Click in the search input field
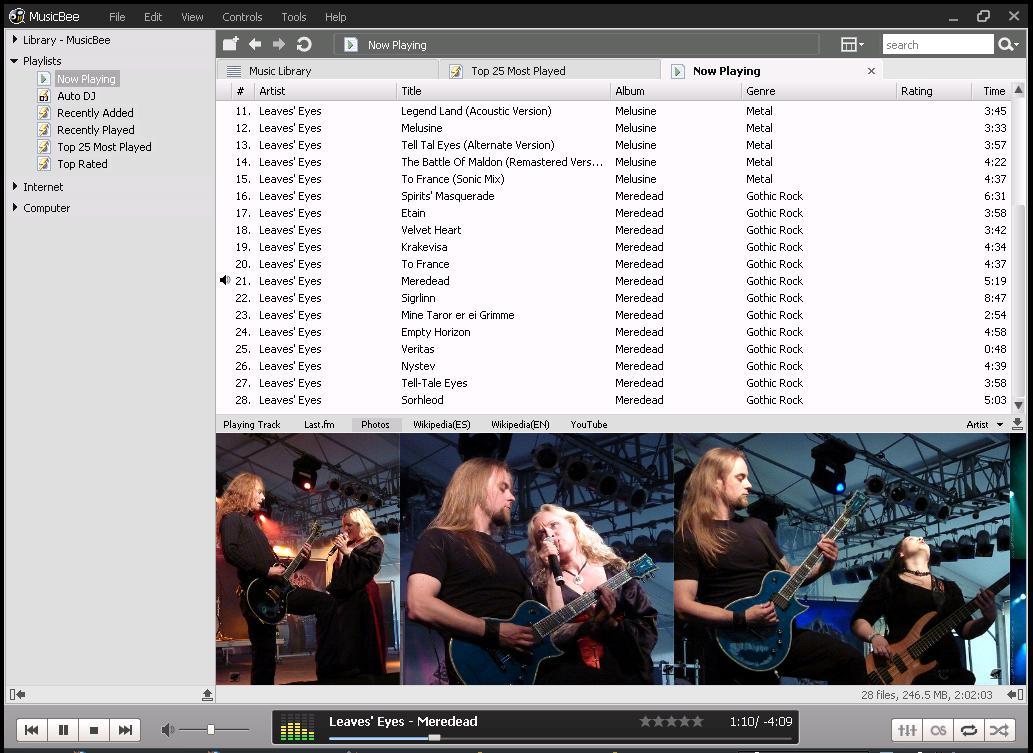The image size is (1033, 753). (x=937, y=44)
